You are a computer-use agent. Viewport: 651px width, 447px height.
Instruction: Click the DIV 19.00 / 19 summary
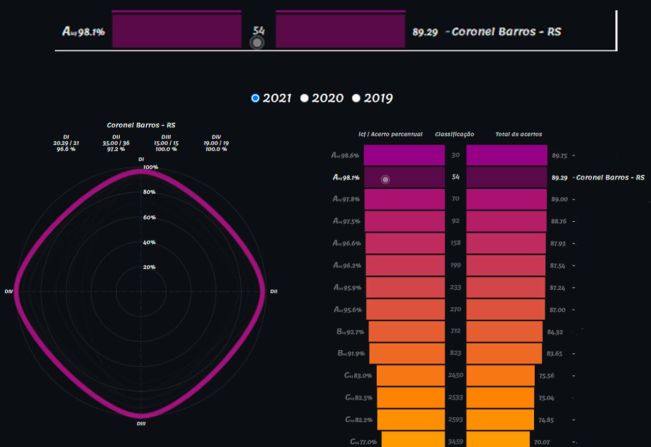click(x=216, y=143)
